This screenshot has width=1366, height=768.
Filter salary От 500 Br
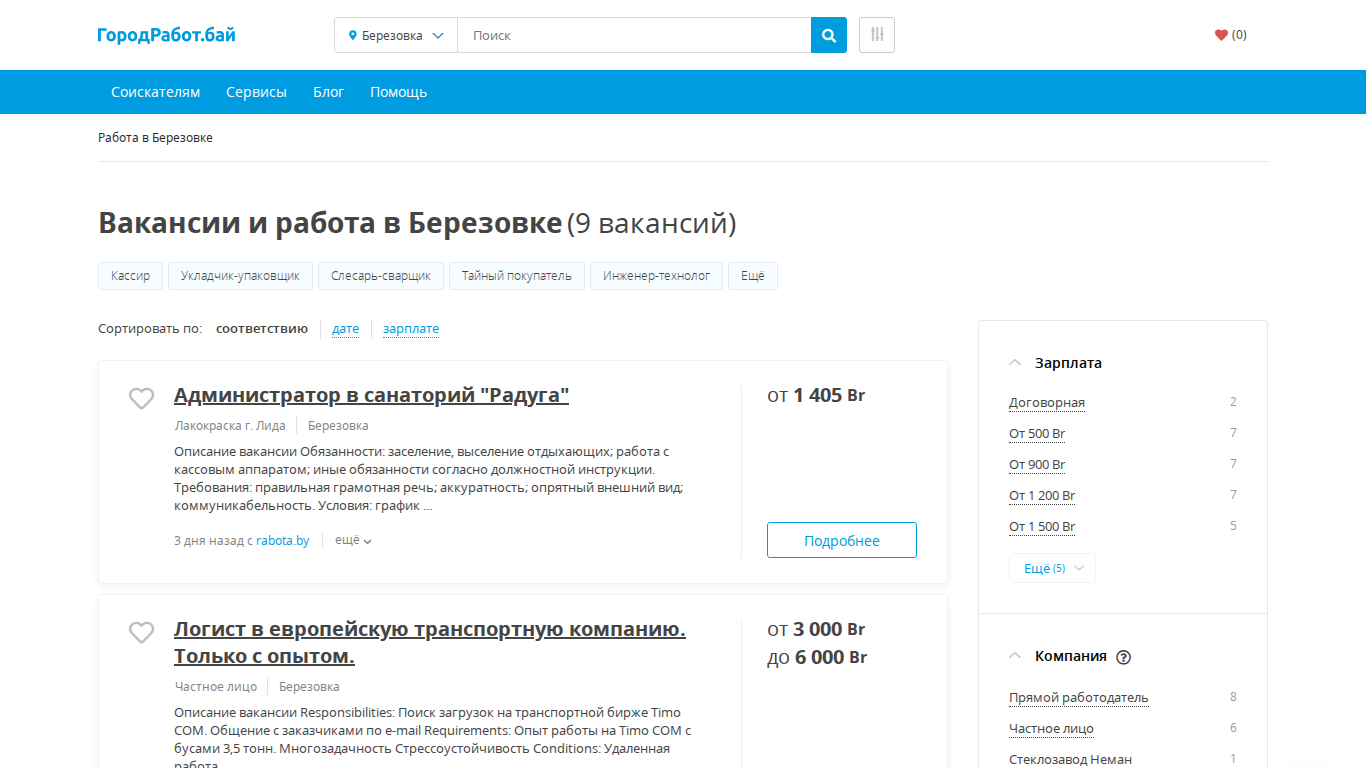1037,434
